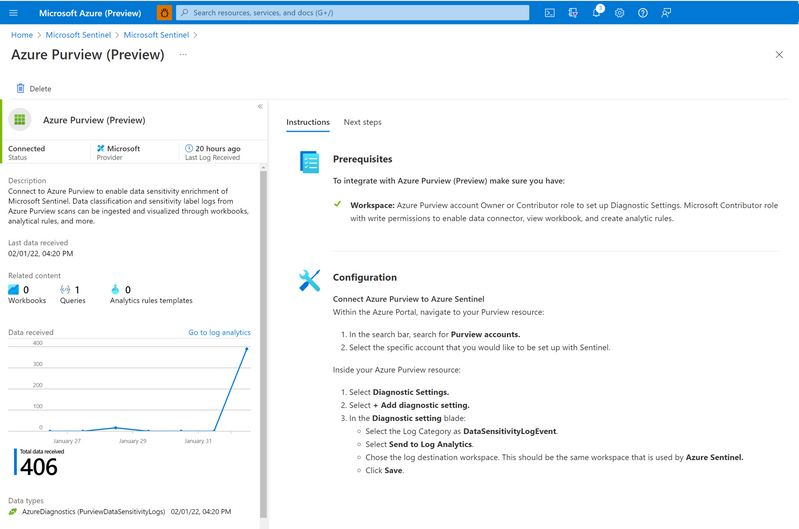Viewport: 799px width, 529px height.
Task: Click the Delete button with trash icon
Action: point(34,89)
